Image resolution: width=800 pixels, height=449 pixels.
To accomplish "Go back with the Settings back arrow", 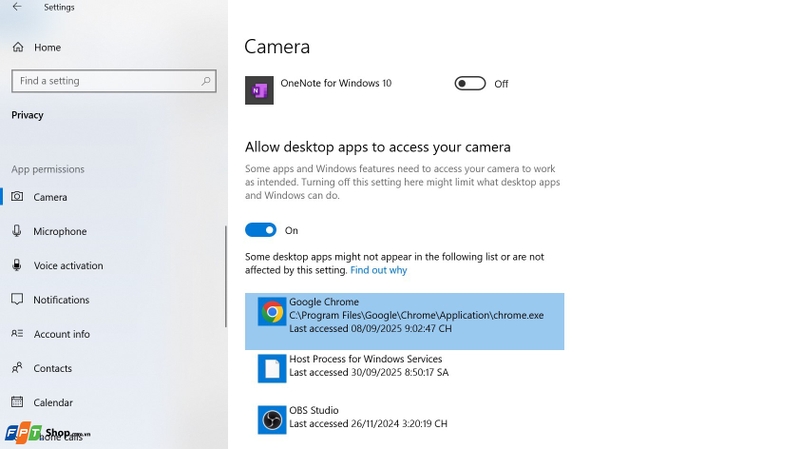I will [x=17, y=7].
